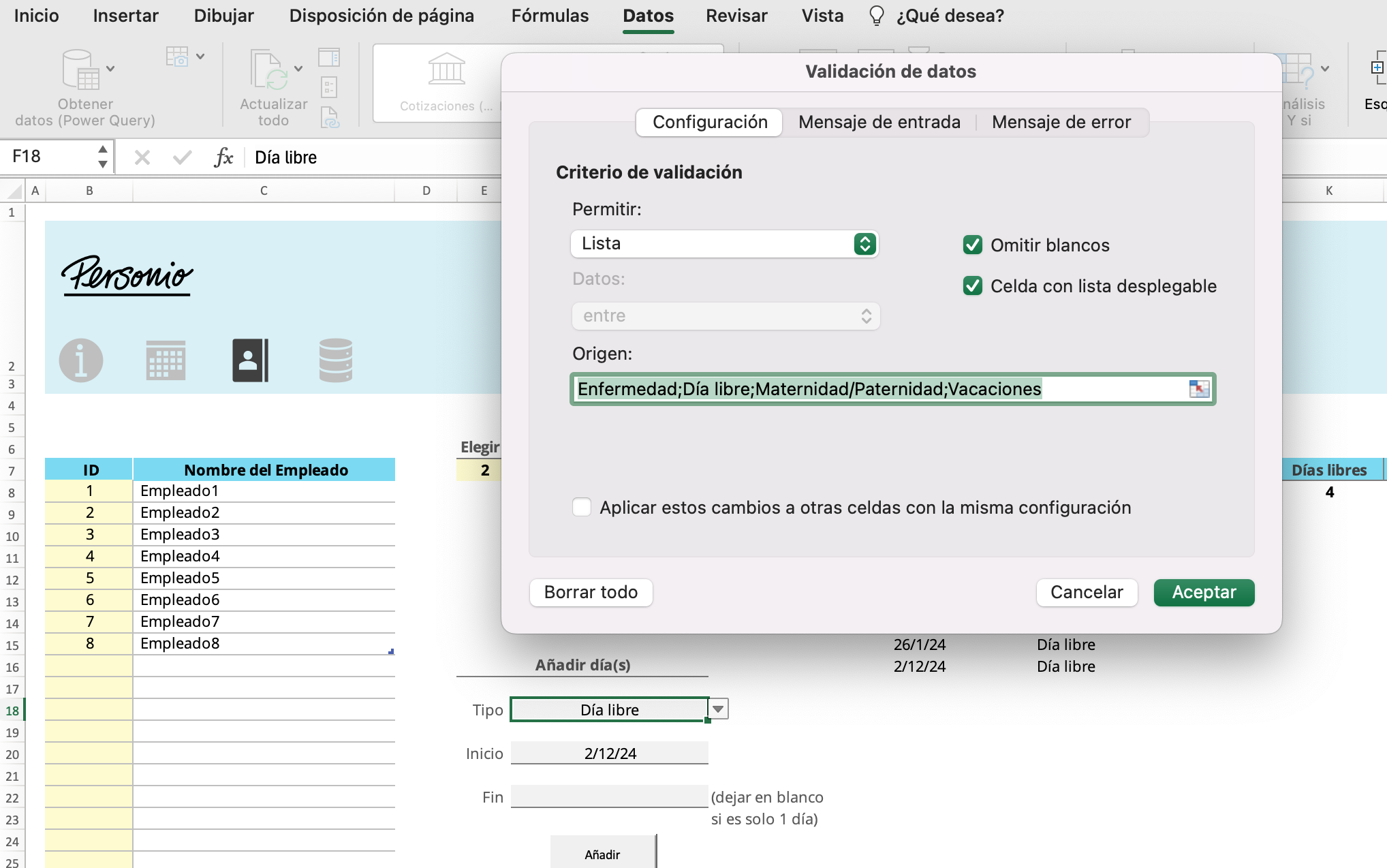Click the select-all corner triangle of the sheet
Viewport: 1387px width, 868px height.
click(14, 191)
